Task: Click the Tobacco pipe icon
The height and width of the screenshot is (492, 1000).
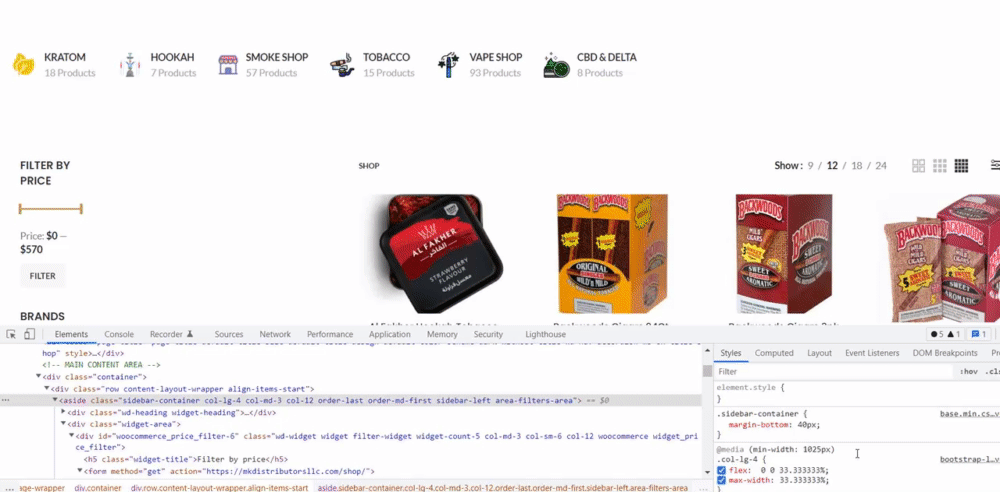Action: [x=342, y=64]
